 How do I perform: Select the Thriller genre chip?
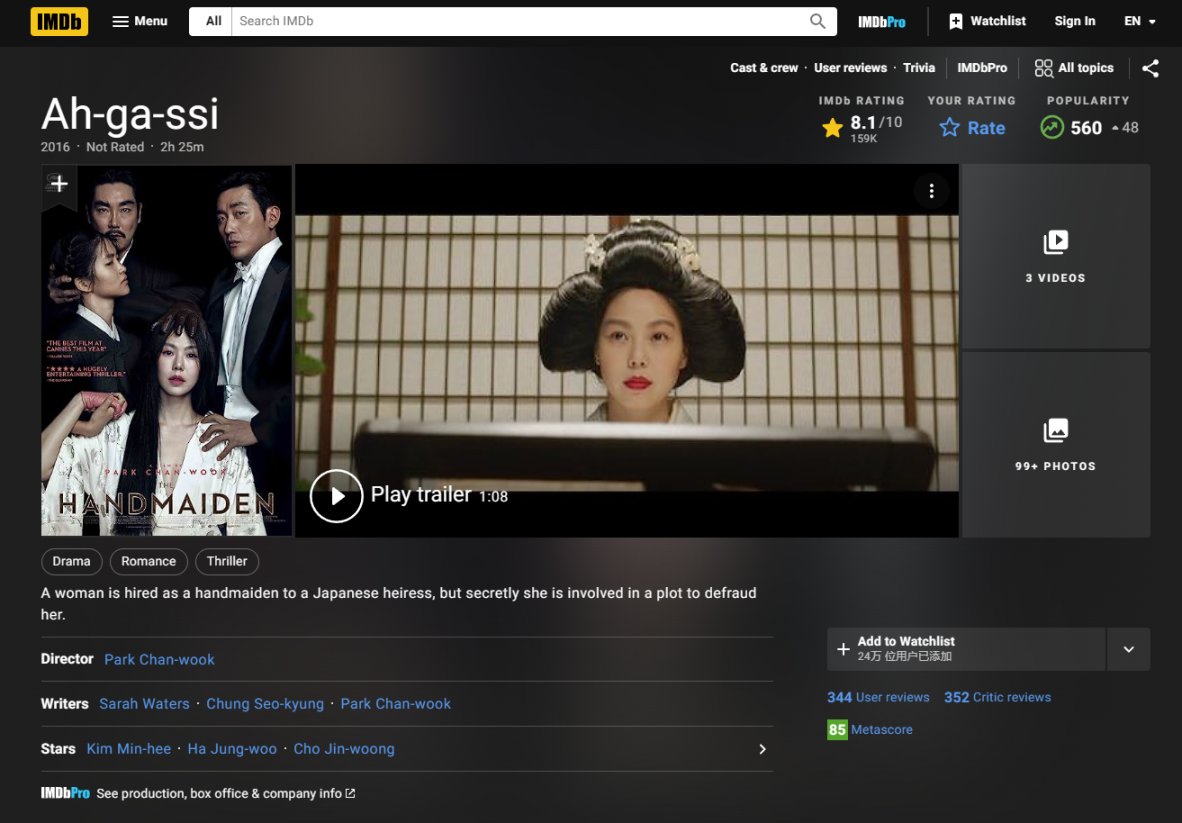click(x=227, y=561)
